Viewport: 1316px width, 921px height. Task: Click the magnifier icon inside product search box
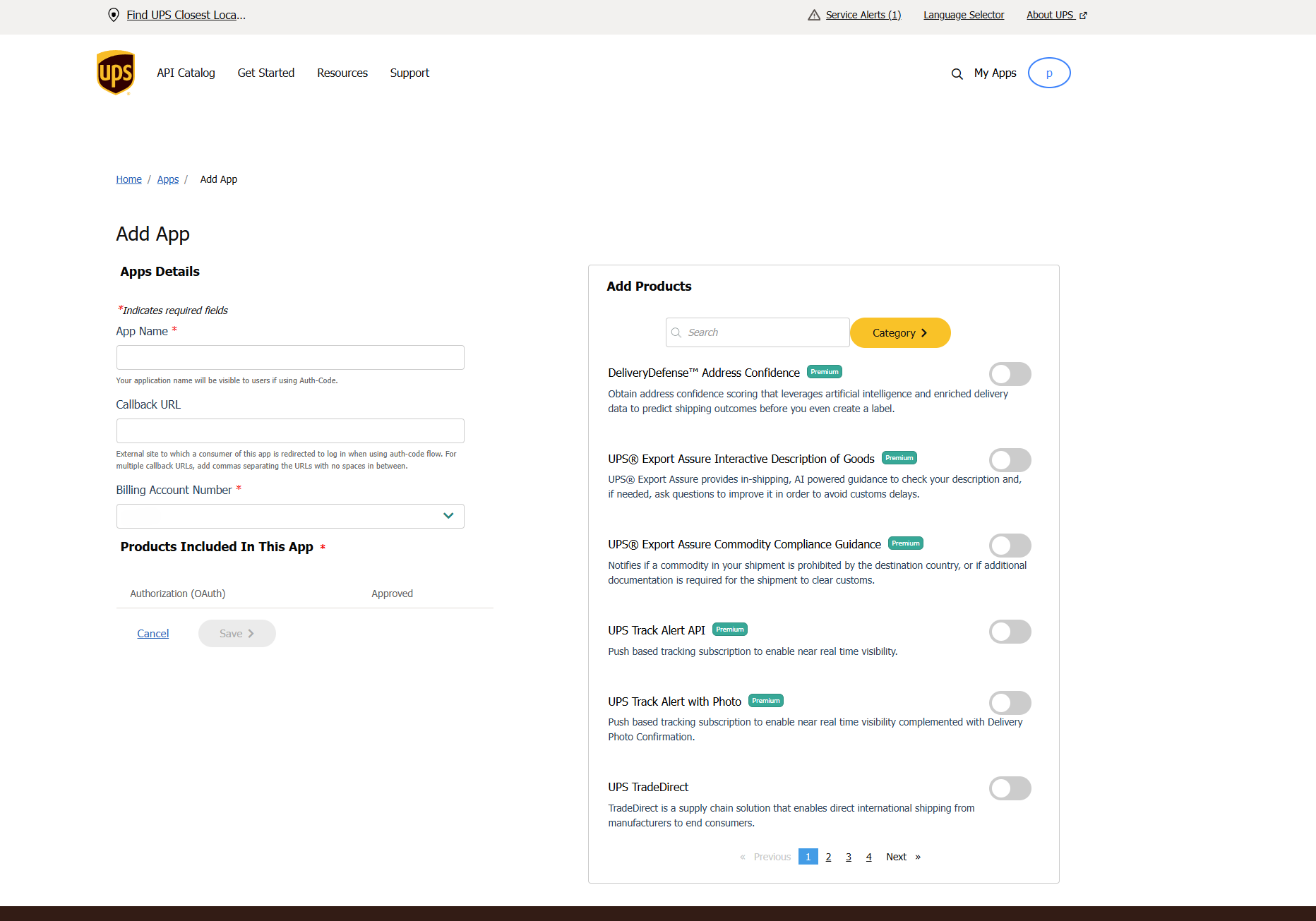tap(676, 332)
